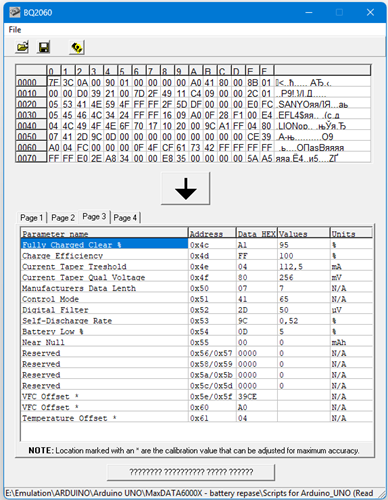Click hex row header 0010
Image resolution: width=388 pixels, height=500 pixels.
coord(31,93)
